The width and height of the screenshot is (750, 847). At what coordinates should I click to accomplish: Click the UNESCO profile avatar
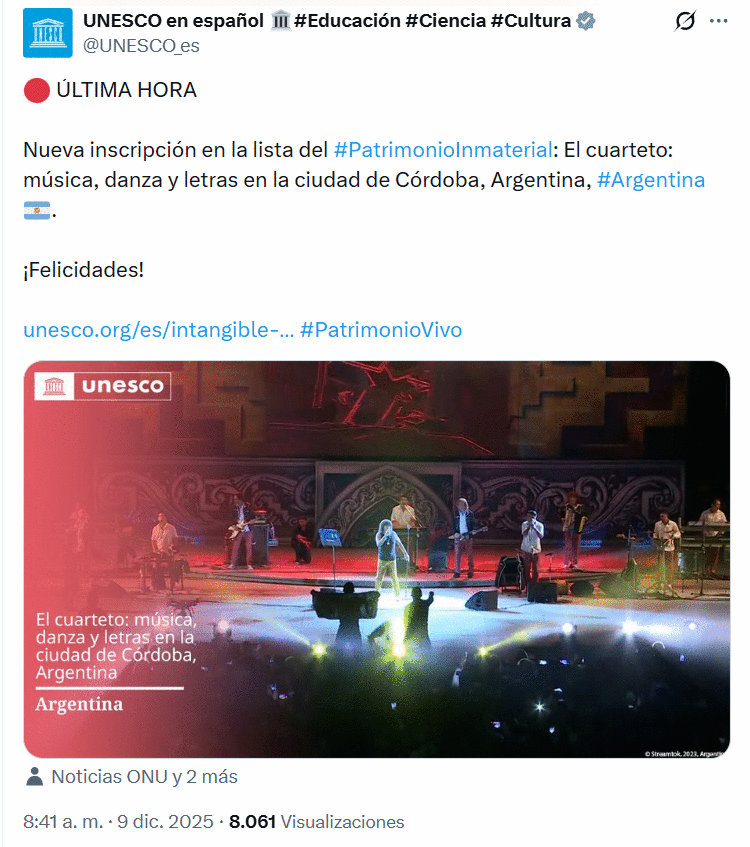[x=48, y=33]
